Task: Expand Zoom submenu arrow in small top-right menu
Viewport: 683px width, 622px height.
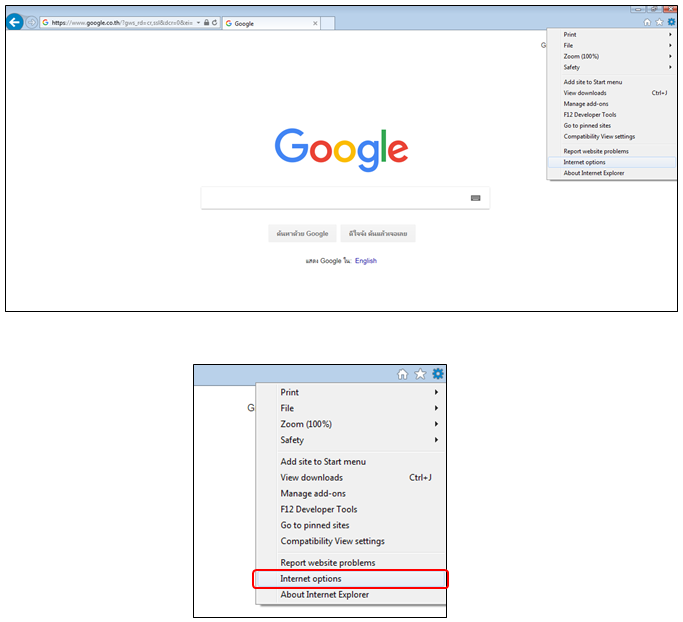Action: [670, 56]
